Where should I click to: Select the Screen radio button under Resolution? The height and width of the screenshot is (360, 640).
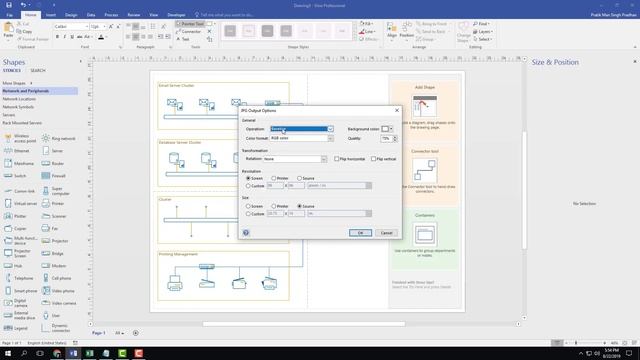point(248,178)
